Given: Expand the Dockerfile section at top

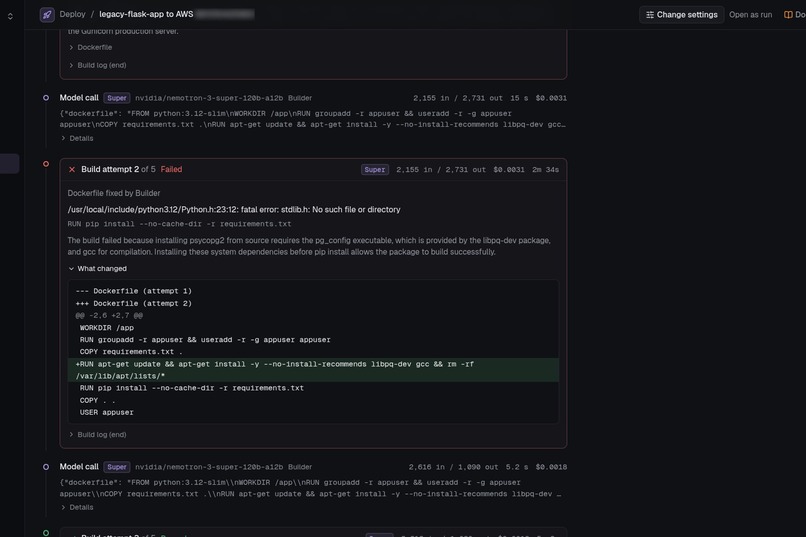Looking at the screenshot, I should (90, 47).
